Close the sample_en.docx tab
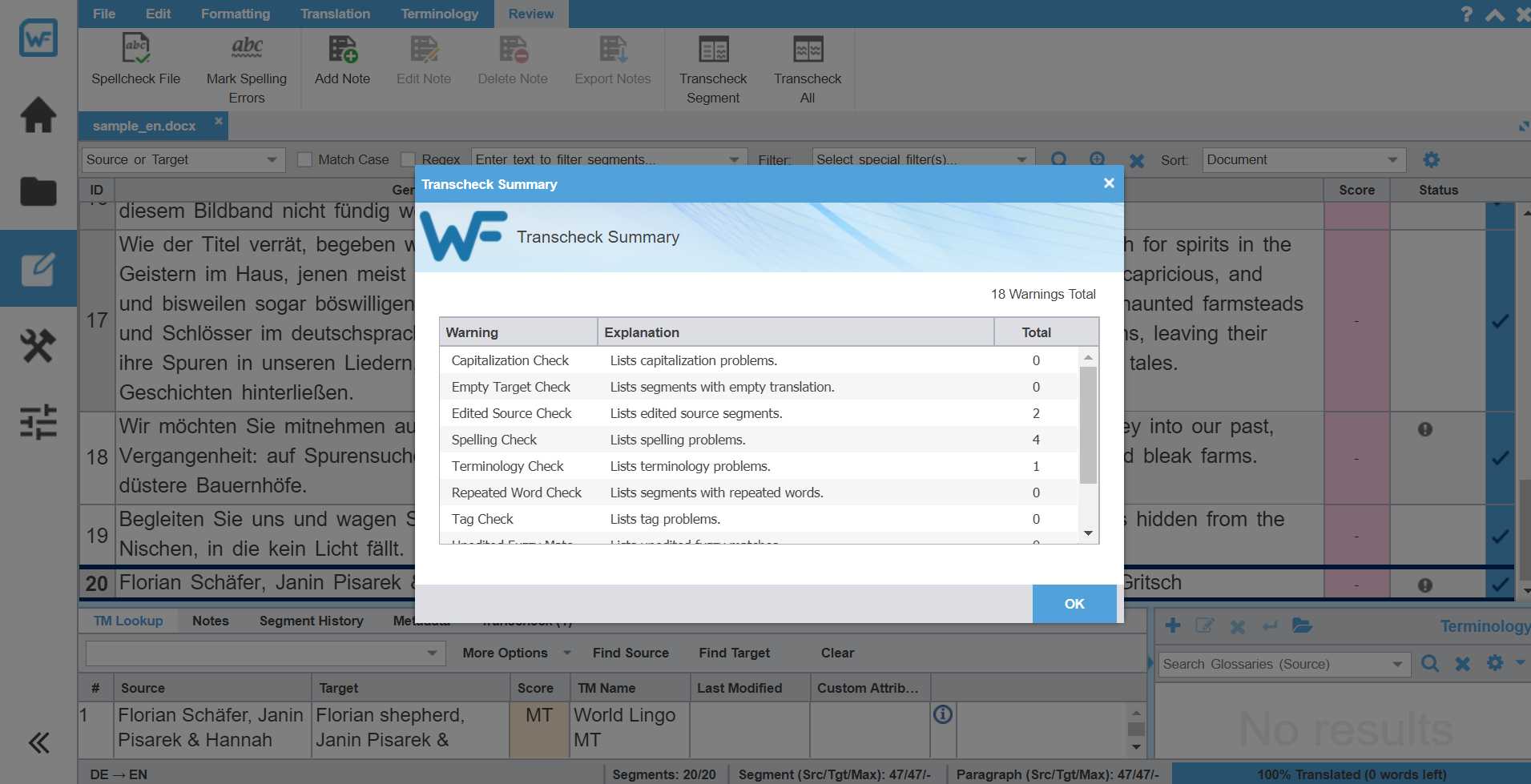The height and width of the screenshot is (784, 1531). click(x=218, y=121)
